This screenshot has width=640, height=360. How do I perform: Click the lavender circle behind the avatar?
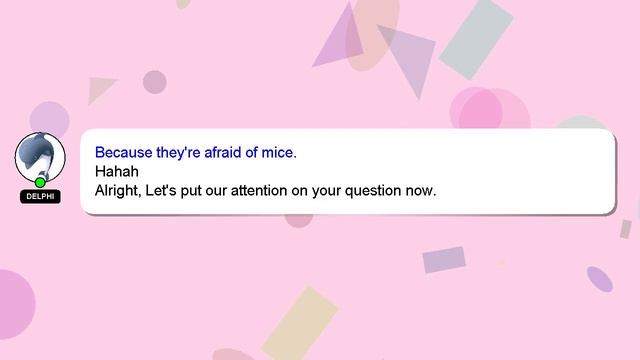click(49, 118)
